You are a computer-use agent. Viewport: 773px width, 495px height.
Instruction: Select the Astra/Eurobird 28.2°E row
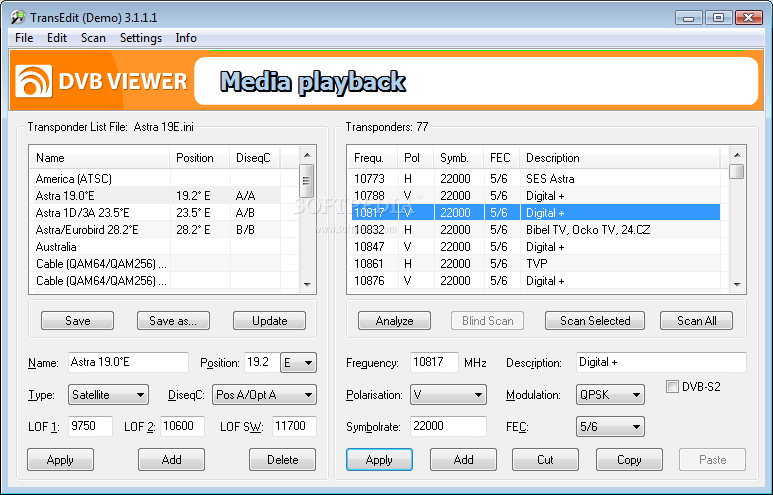(165, 230)
